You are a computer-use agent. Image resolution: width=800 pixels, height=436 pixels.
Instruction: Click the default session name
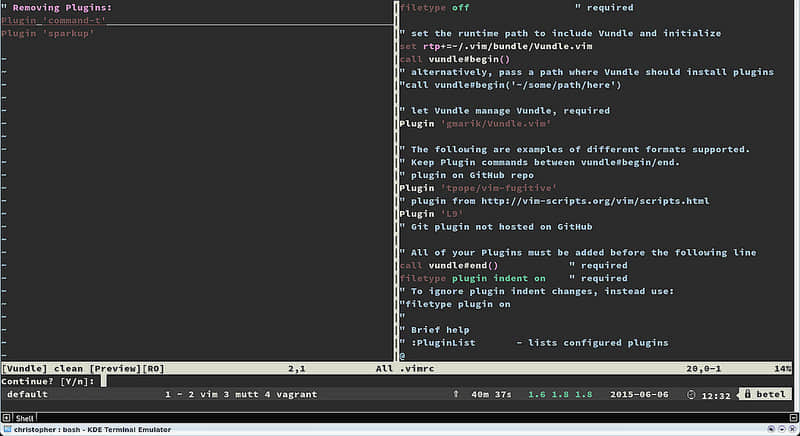coord(27,394)
